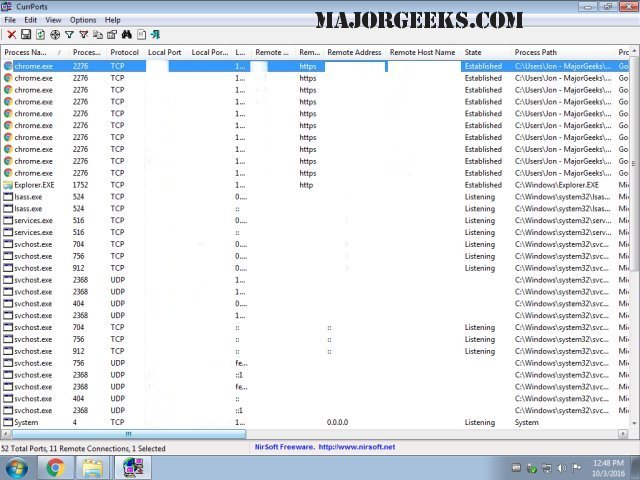Select the Explorer.EXE process name
Screen dimensions: 640x480
pos(34,185)
